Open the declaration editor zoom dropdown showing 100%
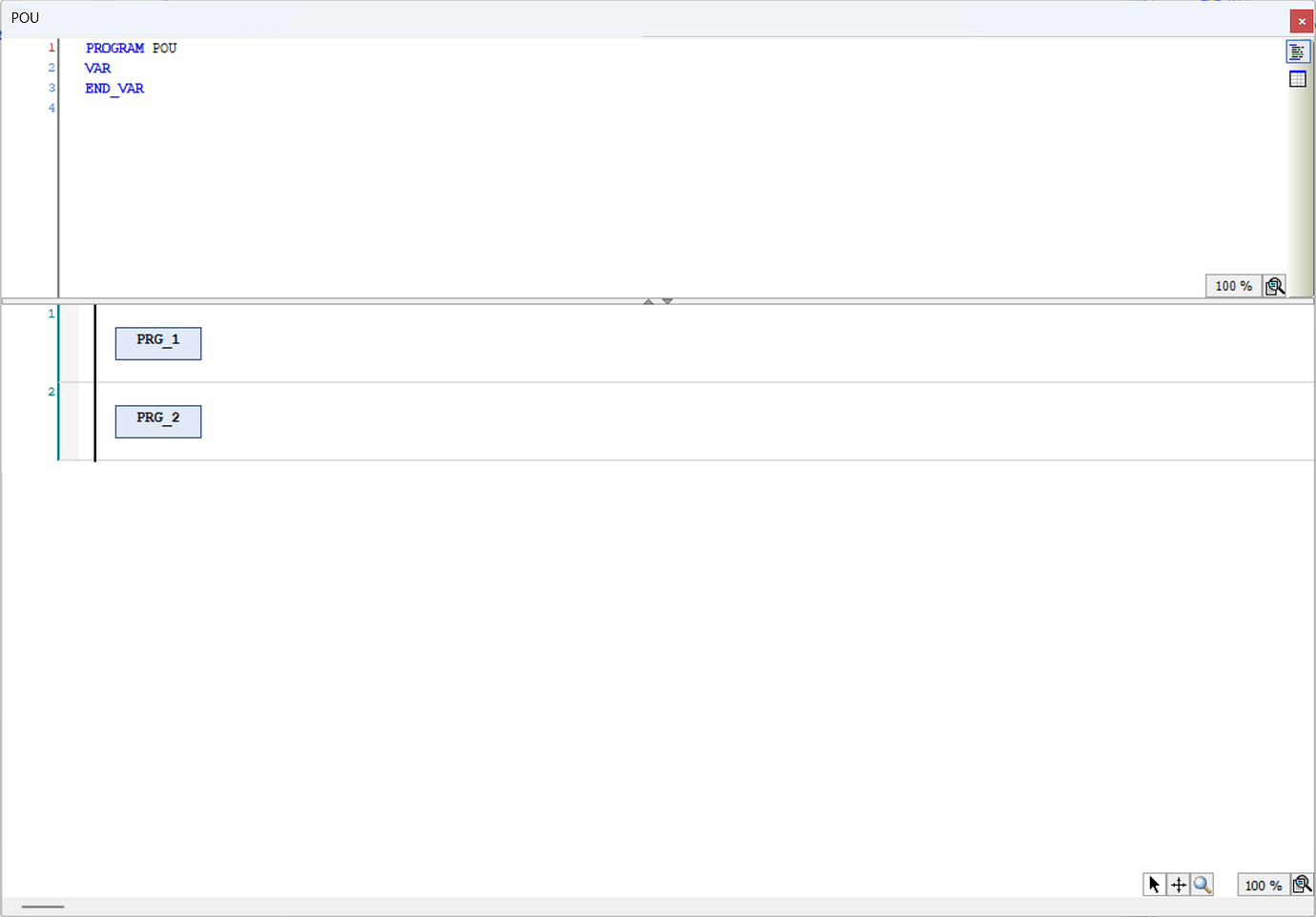The height and width of the screenshot is (917, 1316). (1232, 285)
